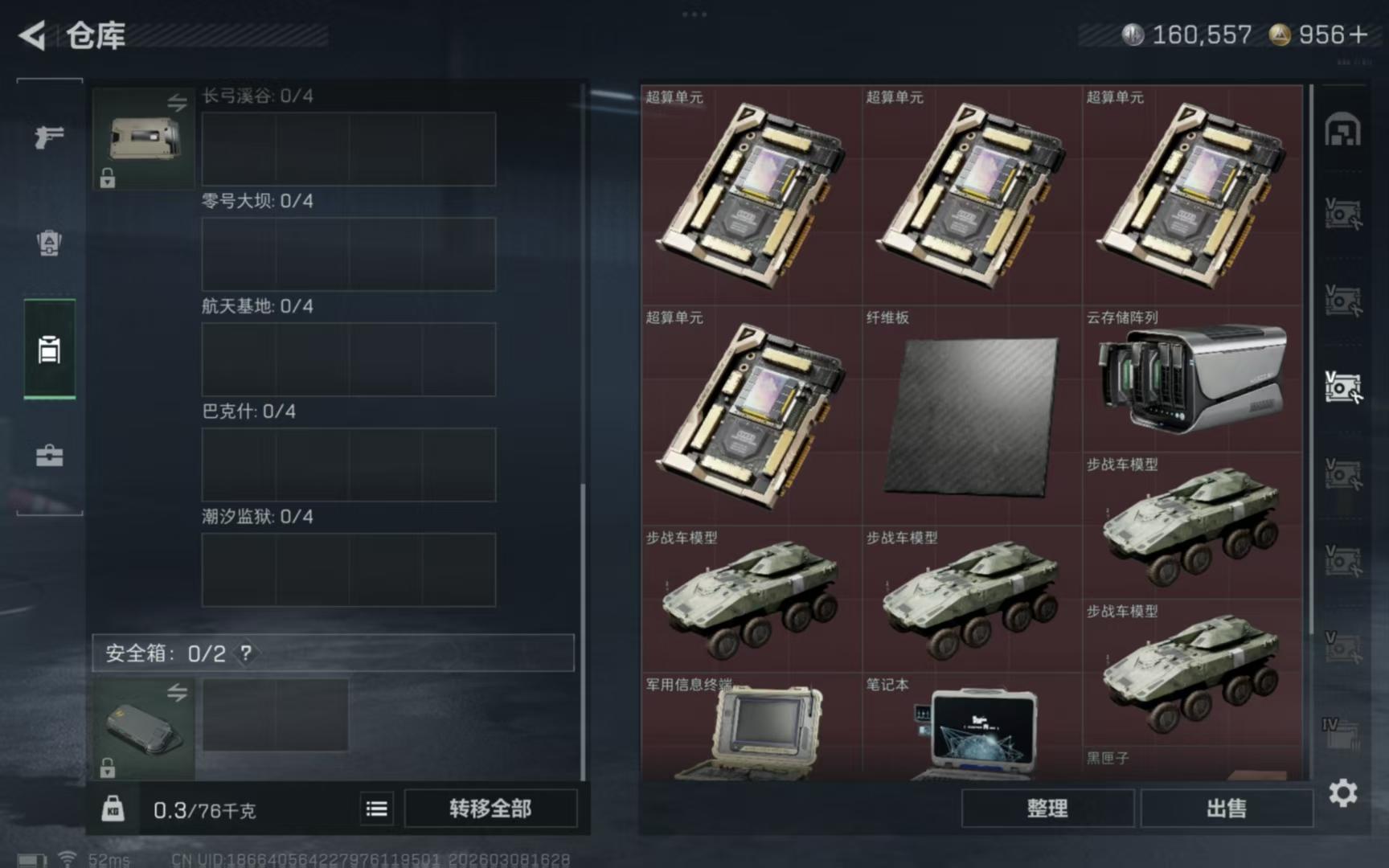Viewport: 1389px width, 868px height.
Task: Open the list view icon beside weight
Action: [376, 809]
